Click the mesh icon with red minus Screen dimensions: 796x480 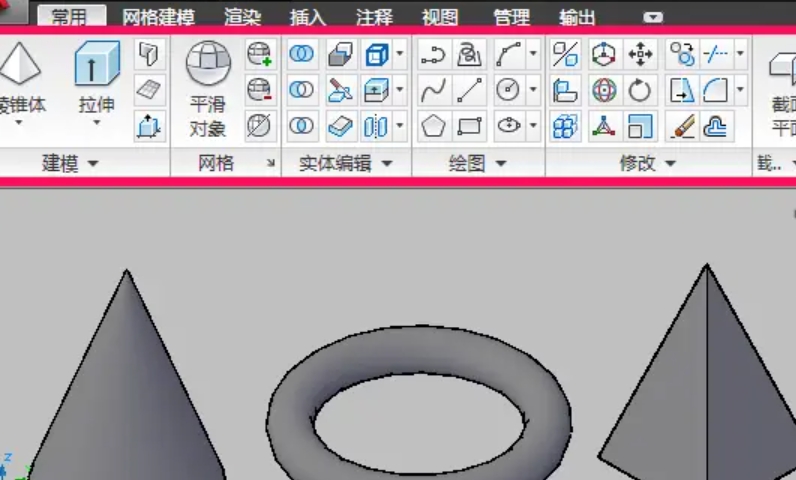pyautogui.click(x=260, y=90)
